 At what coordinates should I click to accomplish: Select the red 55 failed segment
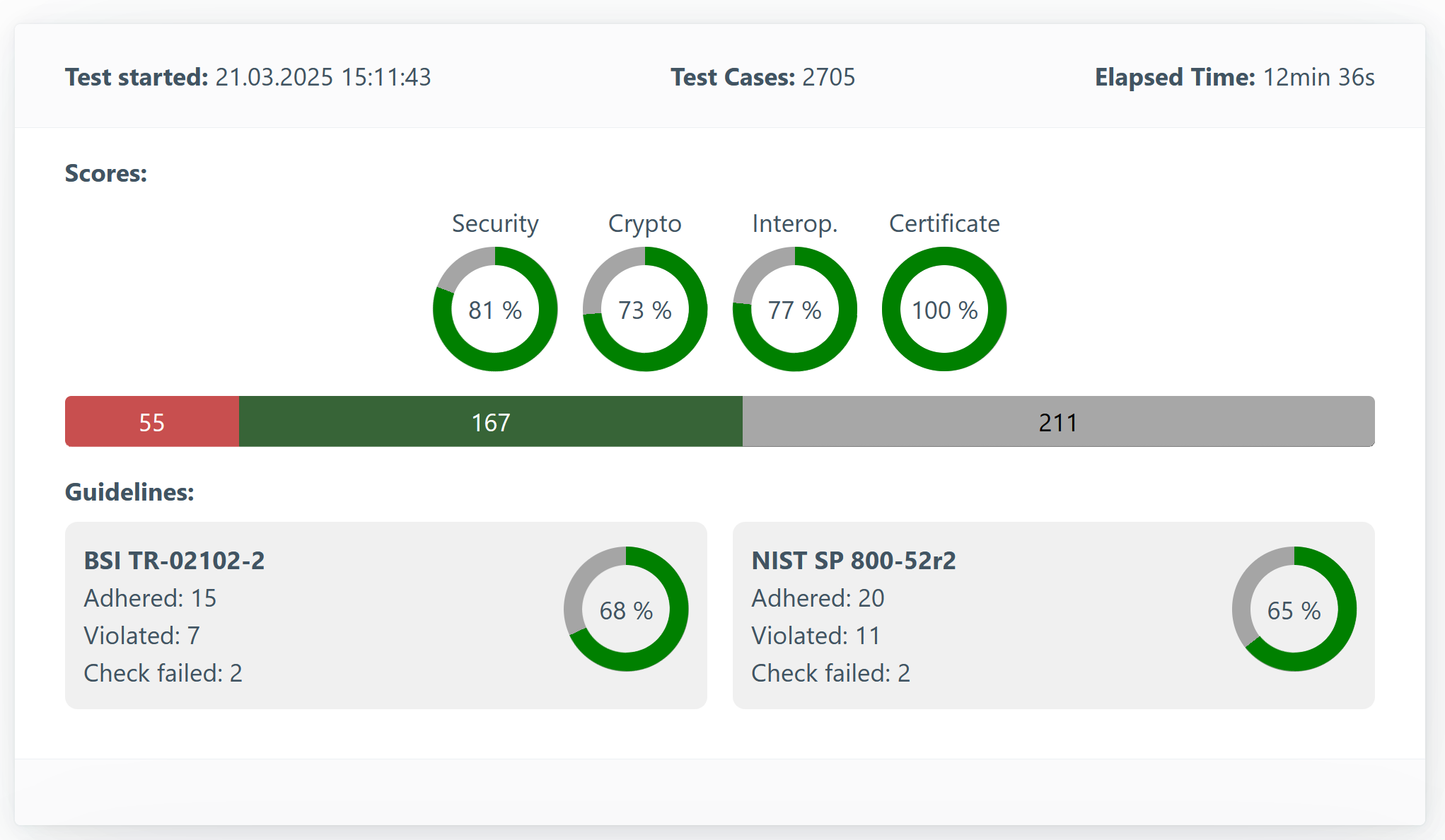[x=152, y=421]
